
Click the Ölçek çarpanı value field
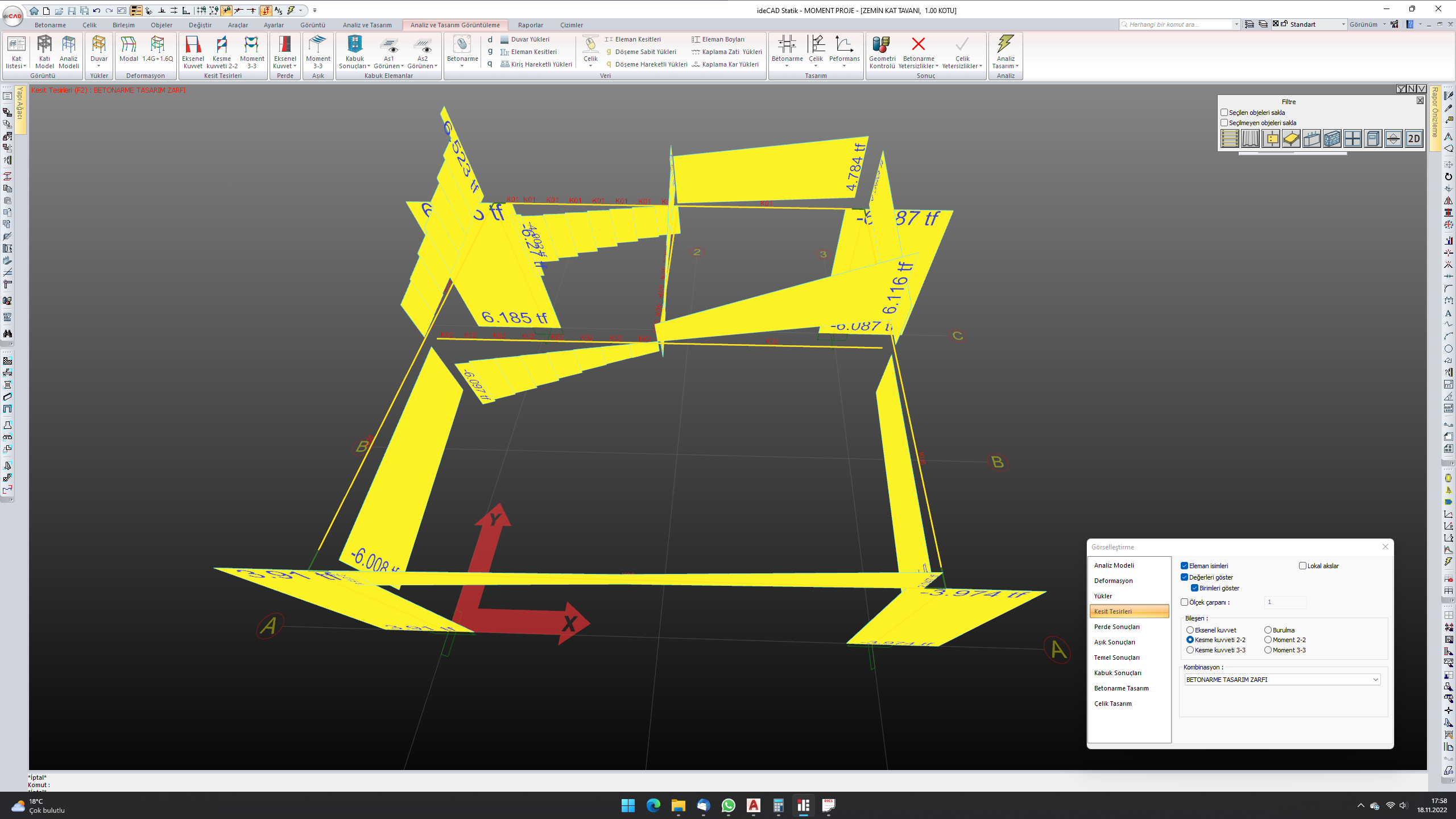pyautogui.click(x=1285, y=602)
